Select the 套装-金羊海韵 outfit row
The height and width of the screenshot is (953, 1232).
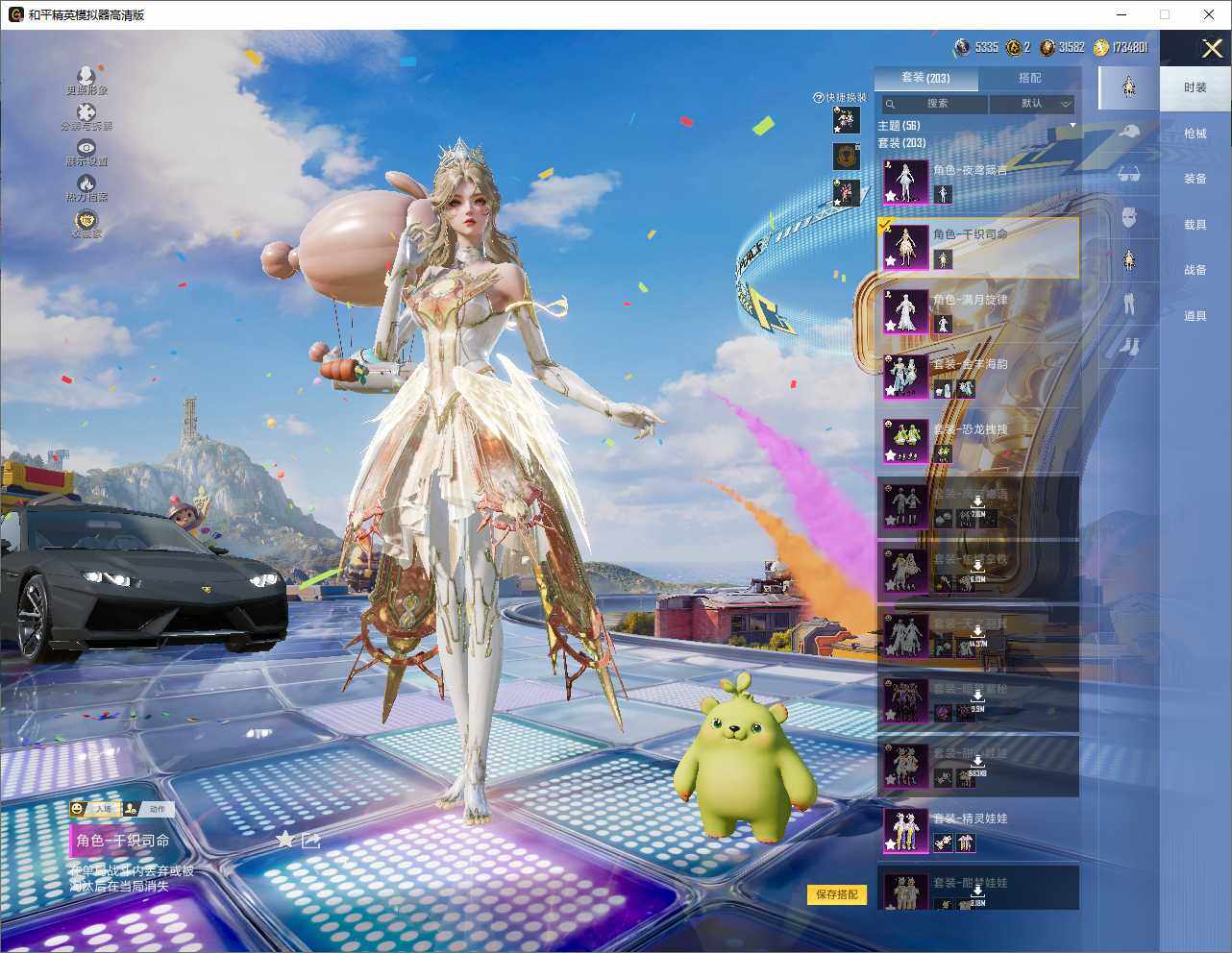978,377
